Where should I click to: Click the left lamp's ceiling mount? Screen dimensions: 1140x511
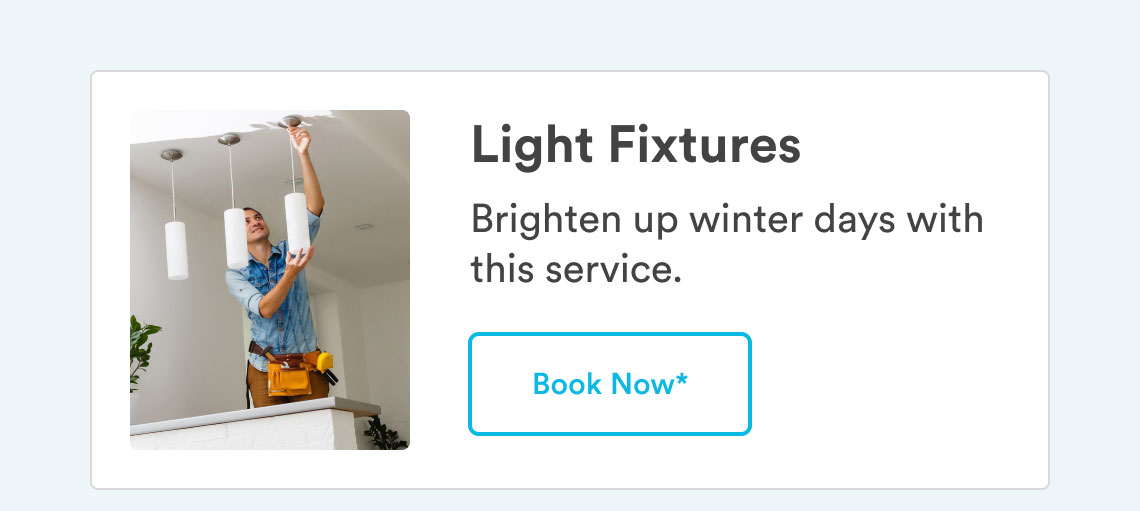click(x=172, y=155)
